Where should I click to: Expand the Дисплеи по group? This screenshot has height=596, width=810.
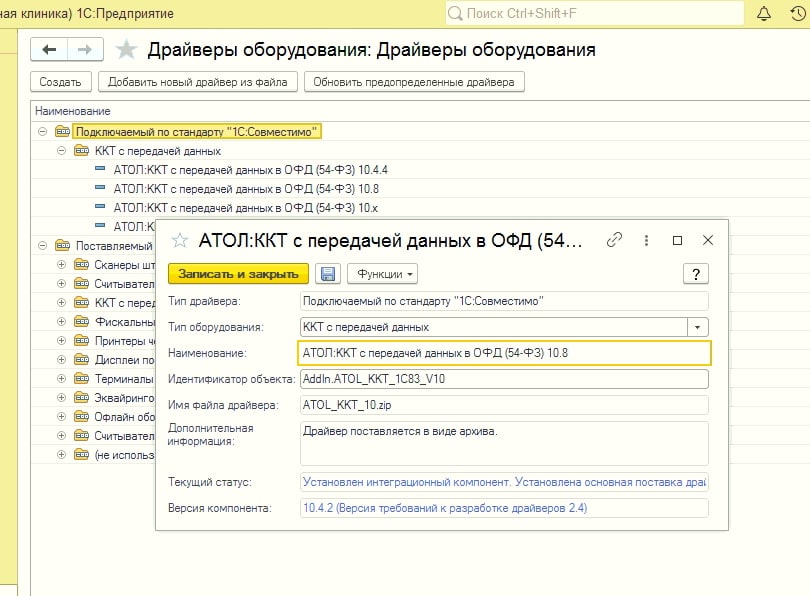point(61,360)
